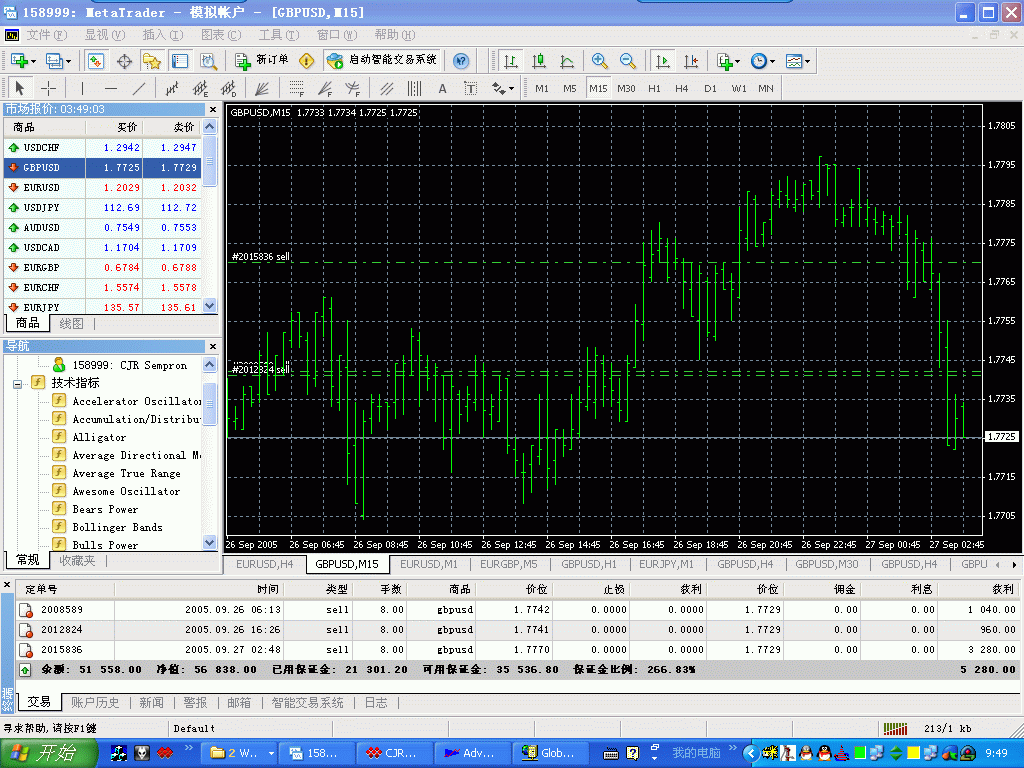Image resolution: width=1024 pixels, height=768 pixels.
Task: Switch chart to candlestick display
Action: 539,61
